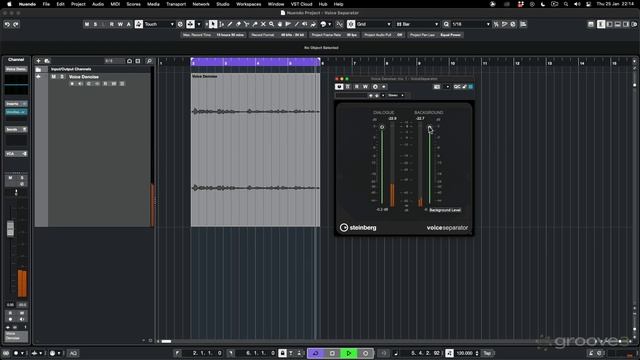This screenshot has height=360, width=640.
Task: Click the AQ button in bottom bar
Action: coord(73,353)
